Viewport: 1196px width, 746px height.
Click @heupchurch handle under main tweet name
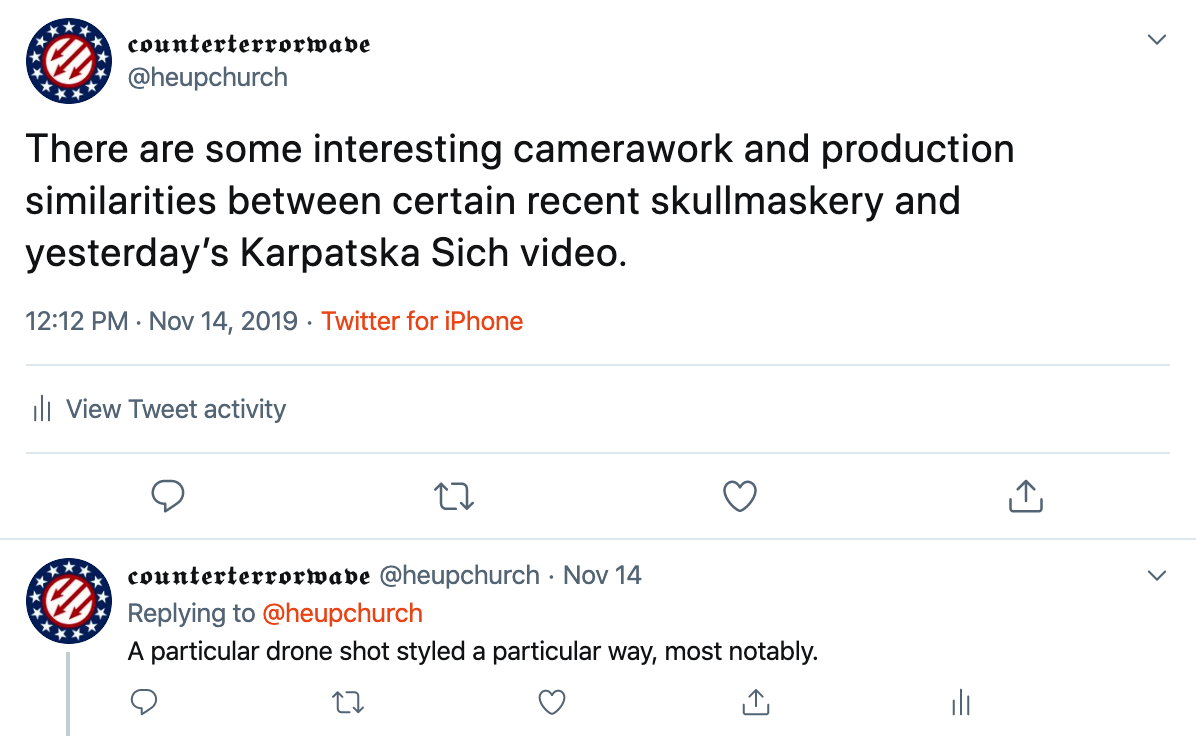(x=207, y=78)
